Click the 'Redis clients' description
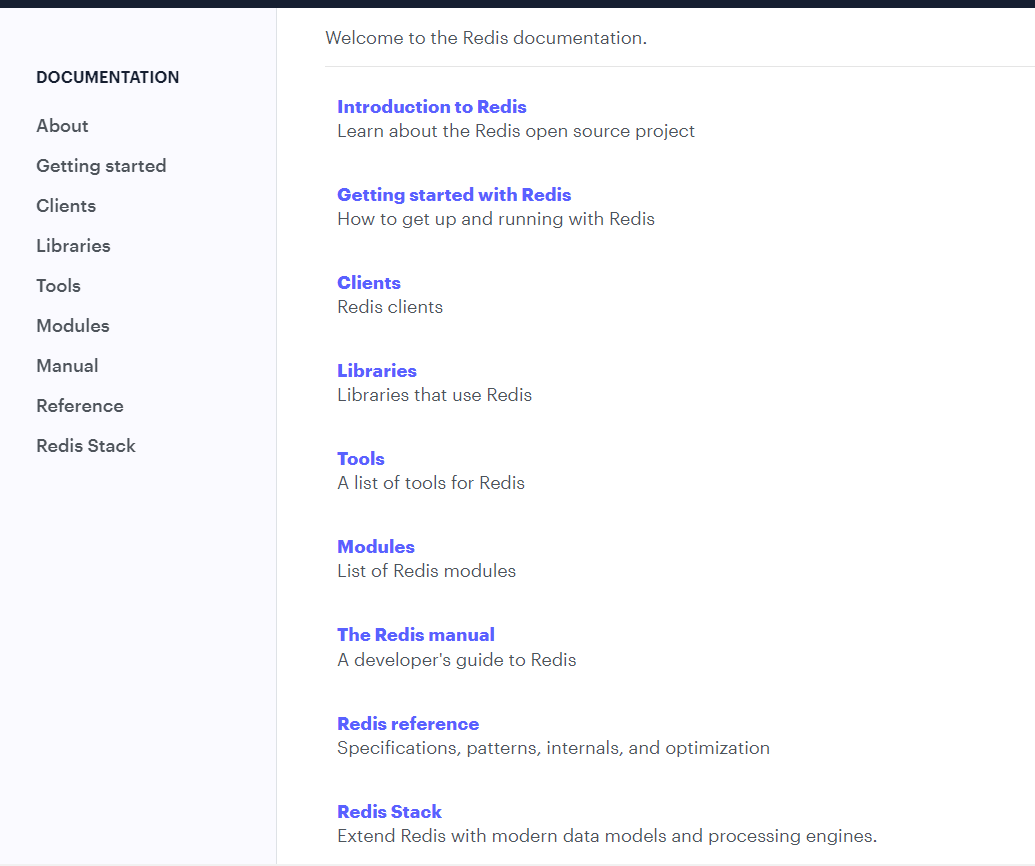 click(x=390, y=307)
